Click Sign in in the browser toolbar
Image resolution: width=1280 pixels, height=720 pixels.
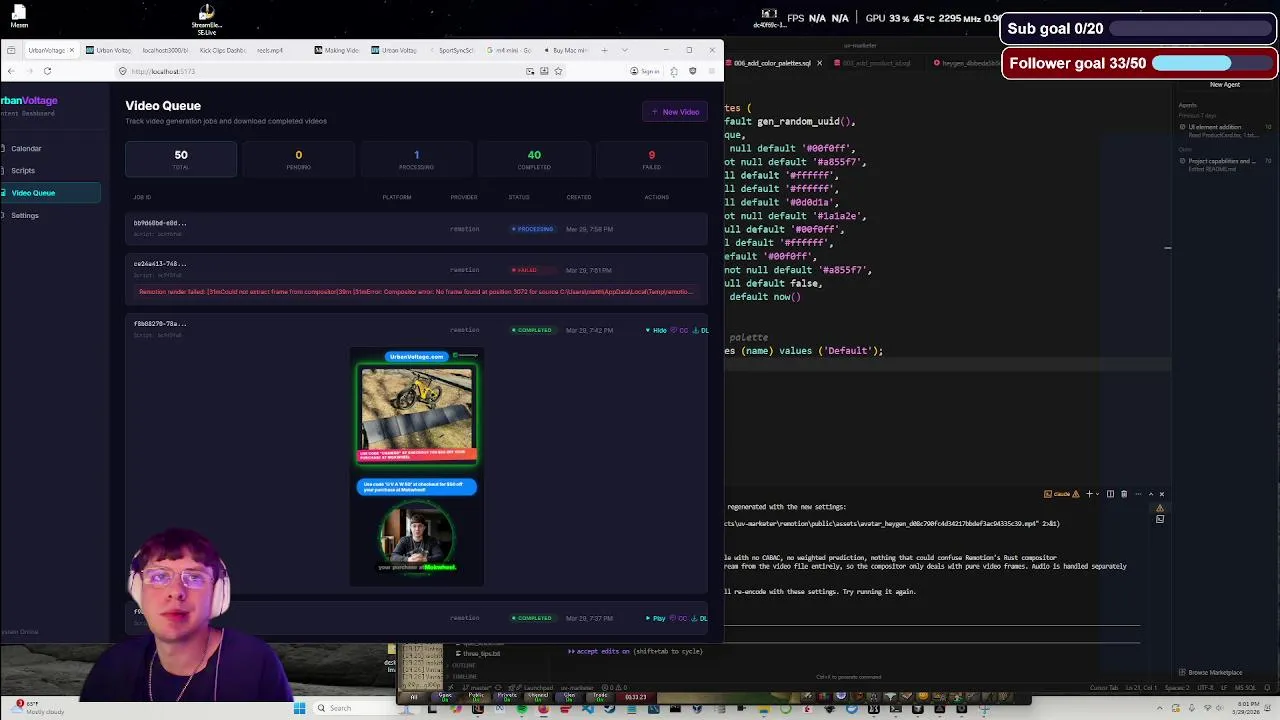[645, 71]
